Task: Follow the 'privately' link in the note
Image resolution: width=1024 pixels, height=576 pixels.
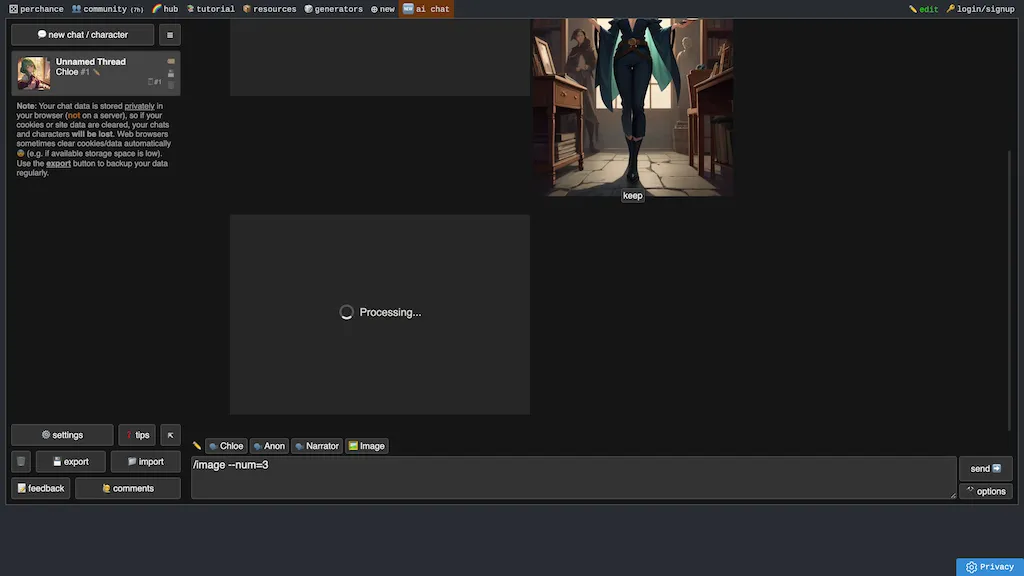Action: (x=139, y=106)
